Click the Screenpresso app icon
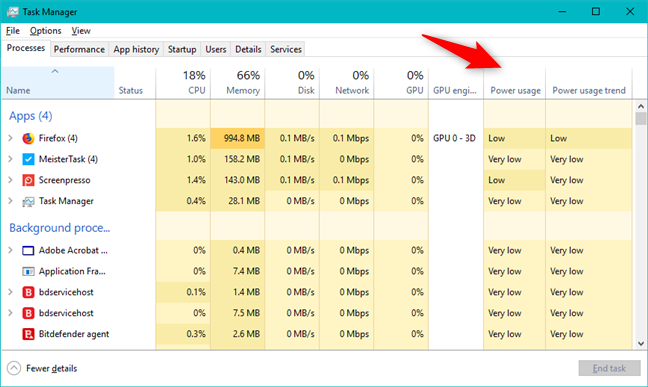 pyautogui.click(x=28, y=180)
